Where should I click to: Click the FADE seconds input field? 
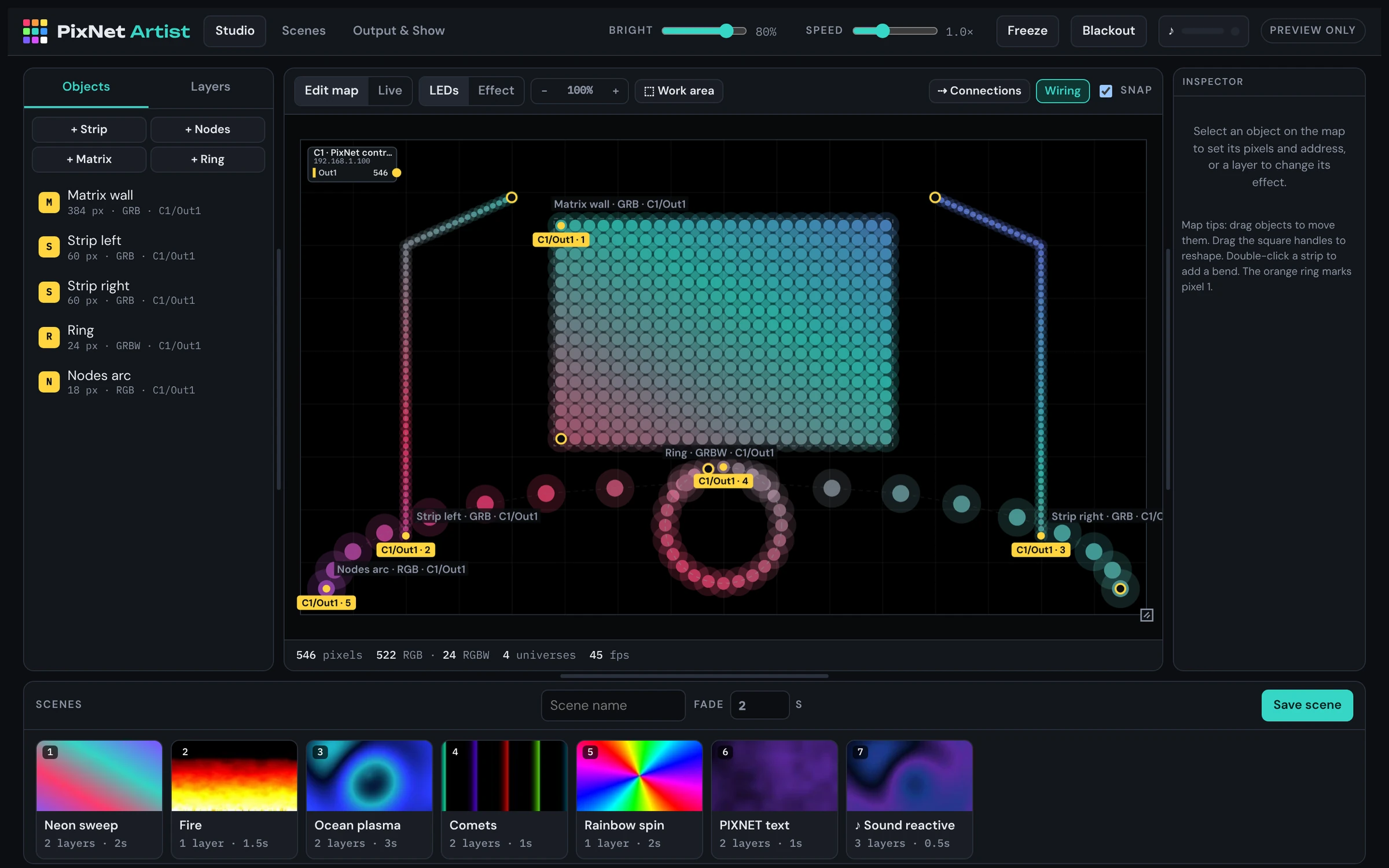click(759, 705)
